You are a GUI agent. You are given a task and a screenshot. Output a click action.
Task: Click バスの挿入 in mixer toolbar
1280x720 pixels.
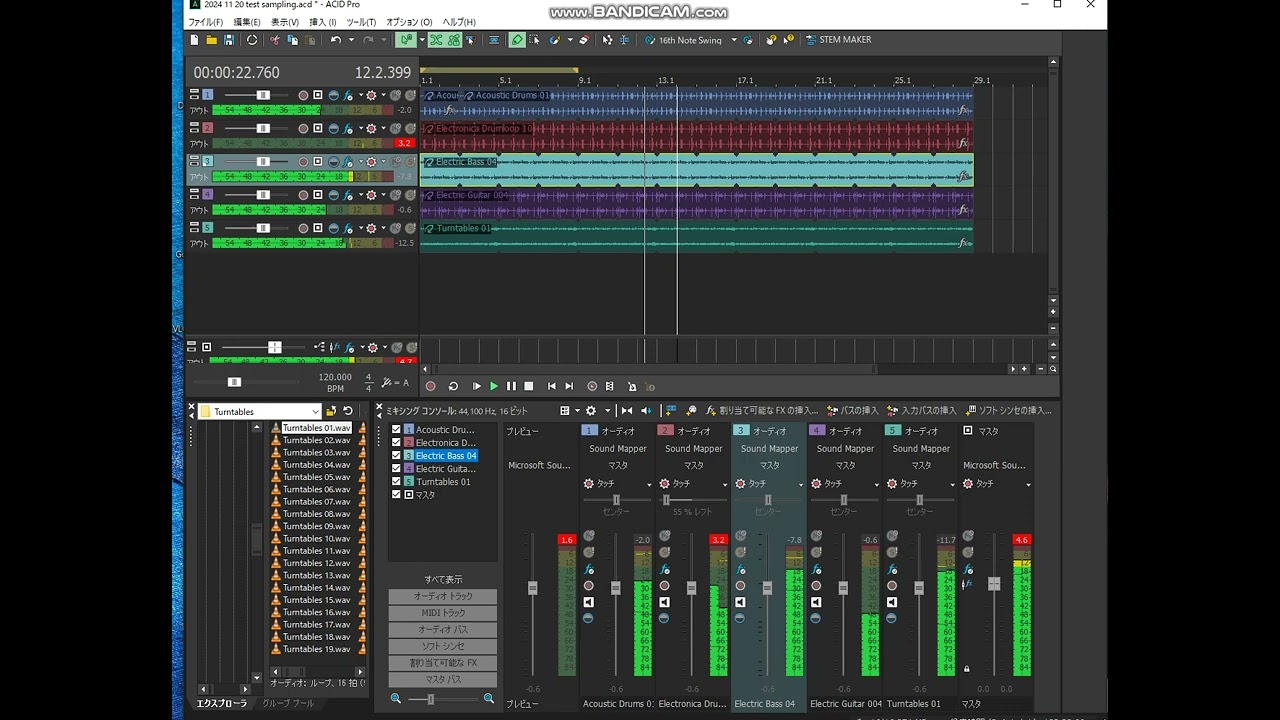pyautogui.click(x=851, y=410)
